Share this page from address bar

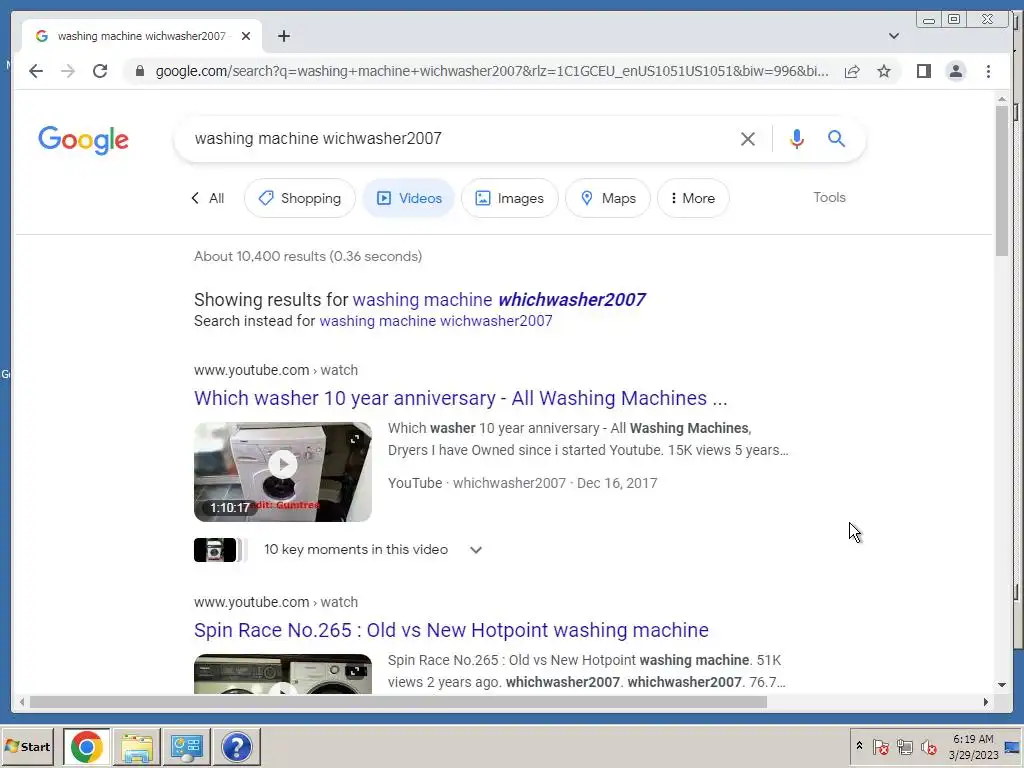tap(852, 71)
